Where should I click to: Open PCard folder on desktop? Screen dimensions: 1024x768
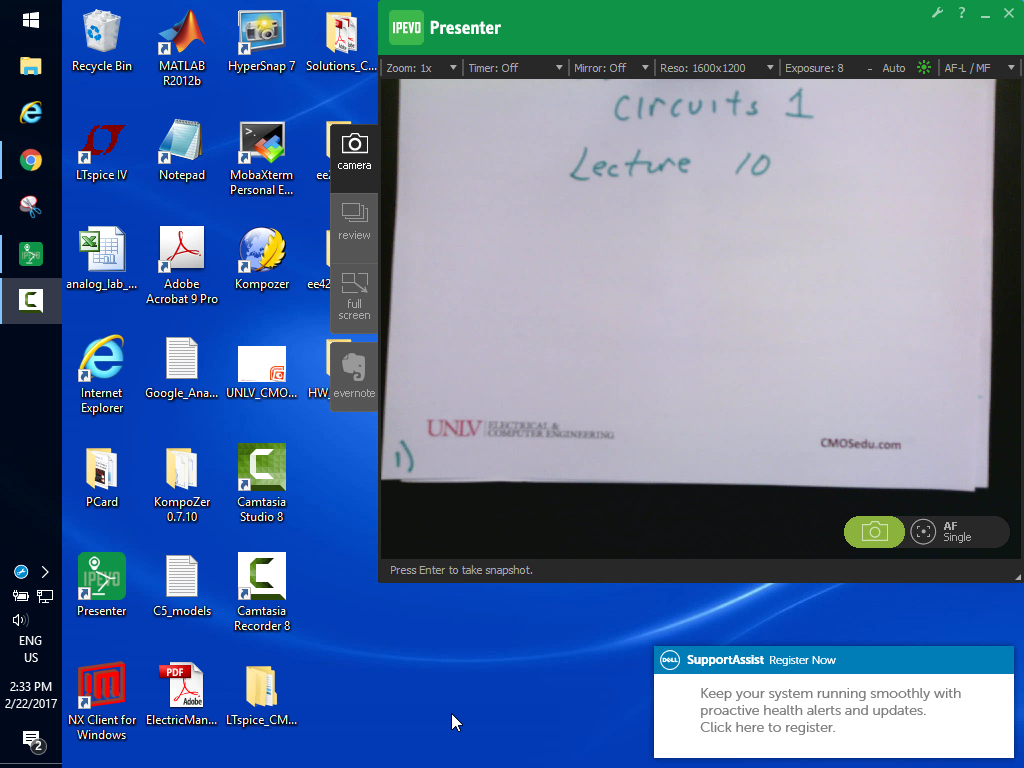pyautogui.click(x=101, y=477)
